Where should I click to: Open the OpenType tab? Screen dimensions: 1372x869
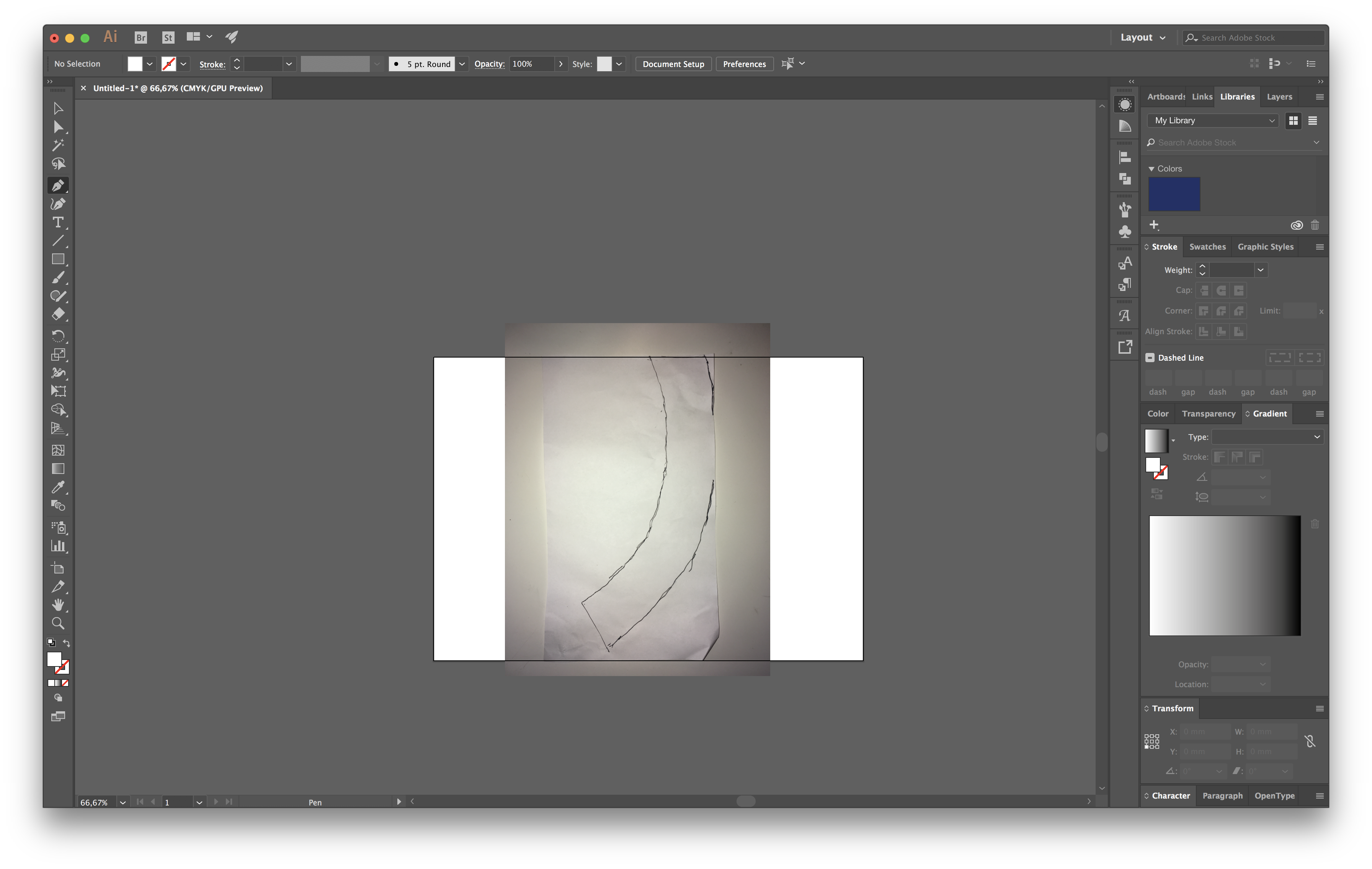pos(1274,795)
